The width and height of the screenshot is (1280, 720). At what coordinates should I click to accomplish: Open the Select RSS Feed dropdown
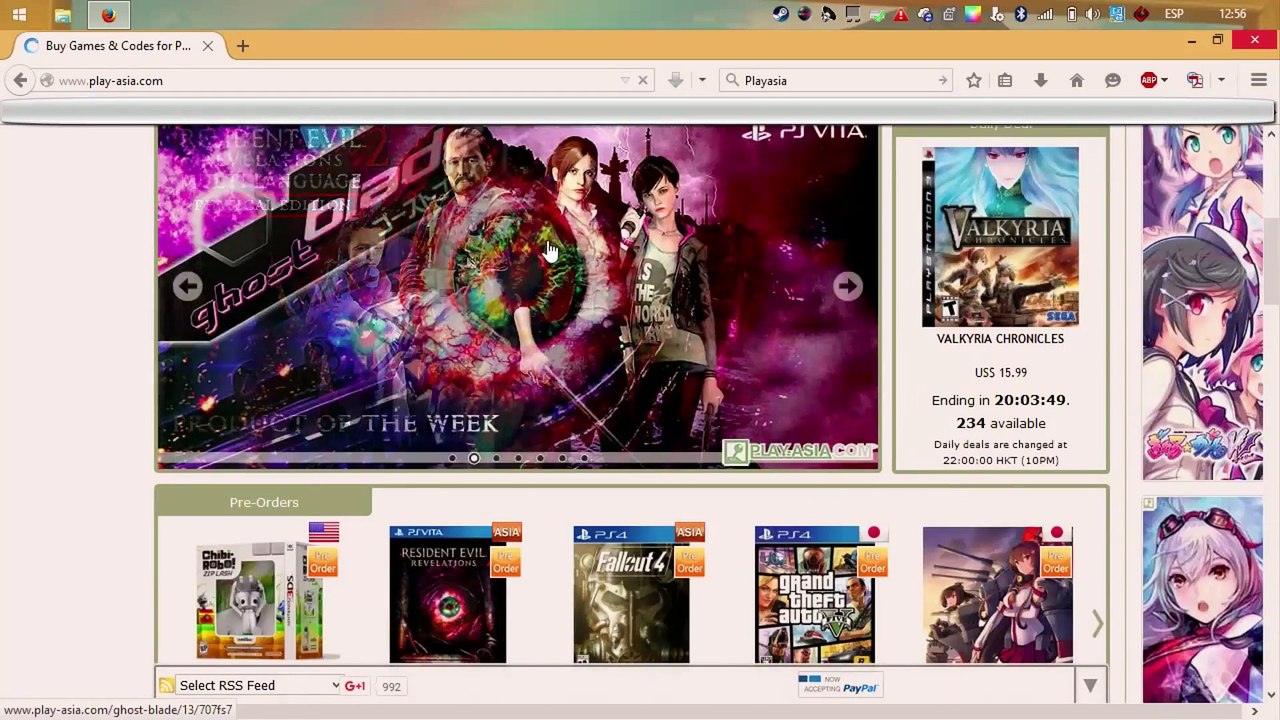coord(260,686)
